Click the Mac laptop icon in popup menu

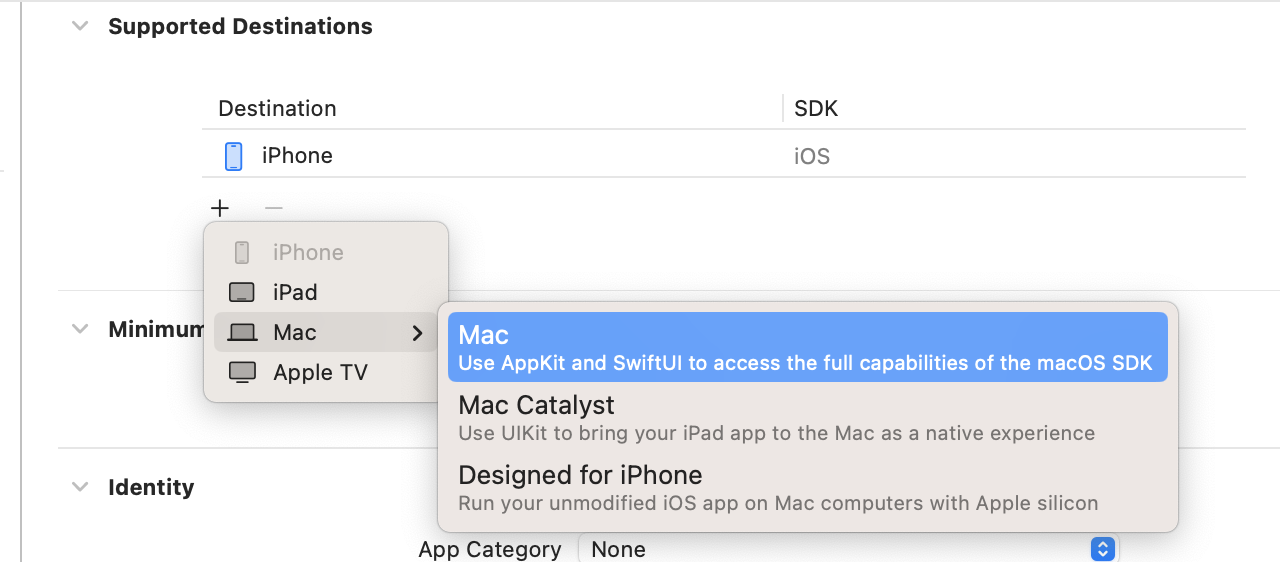242,332
